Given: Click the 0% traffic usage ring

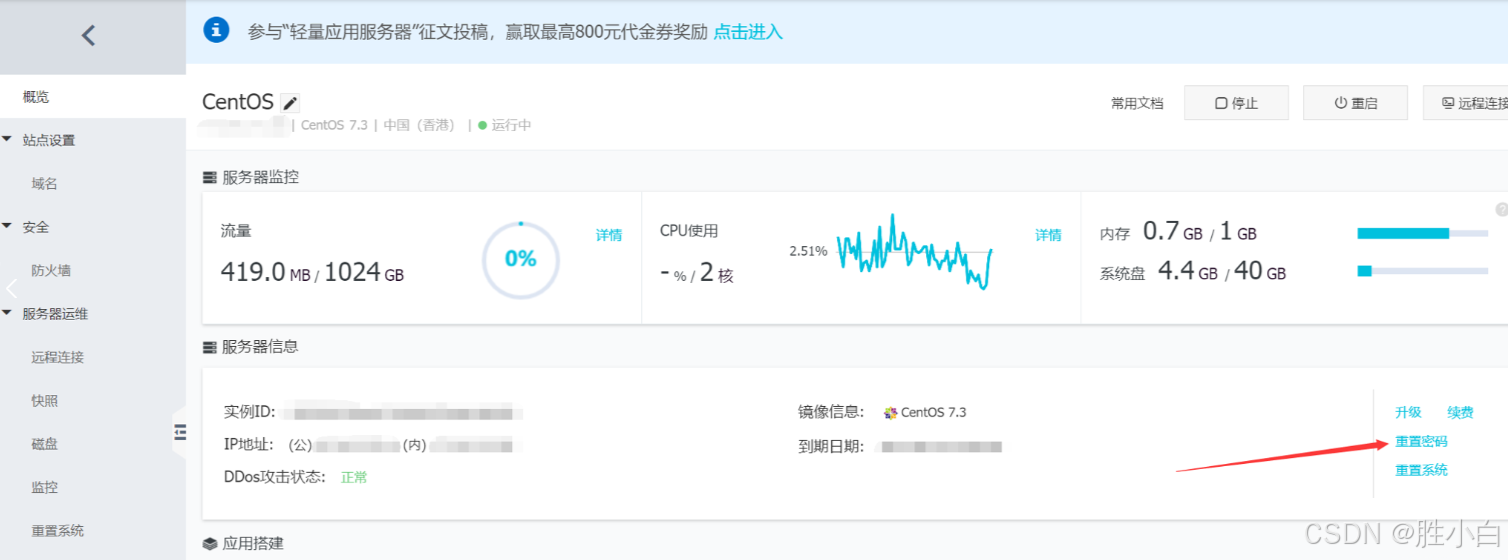Looking at the screenshot, I should point(520,259).
